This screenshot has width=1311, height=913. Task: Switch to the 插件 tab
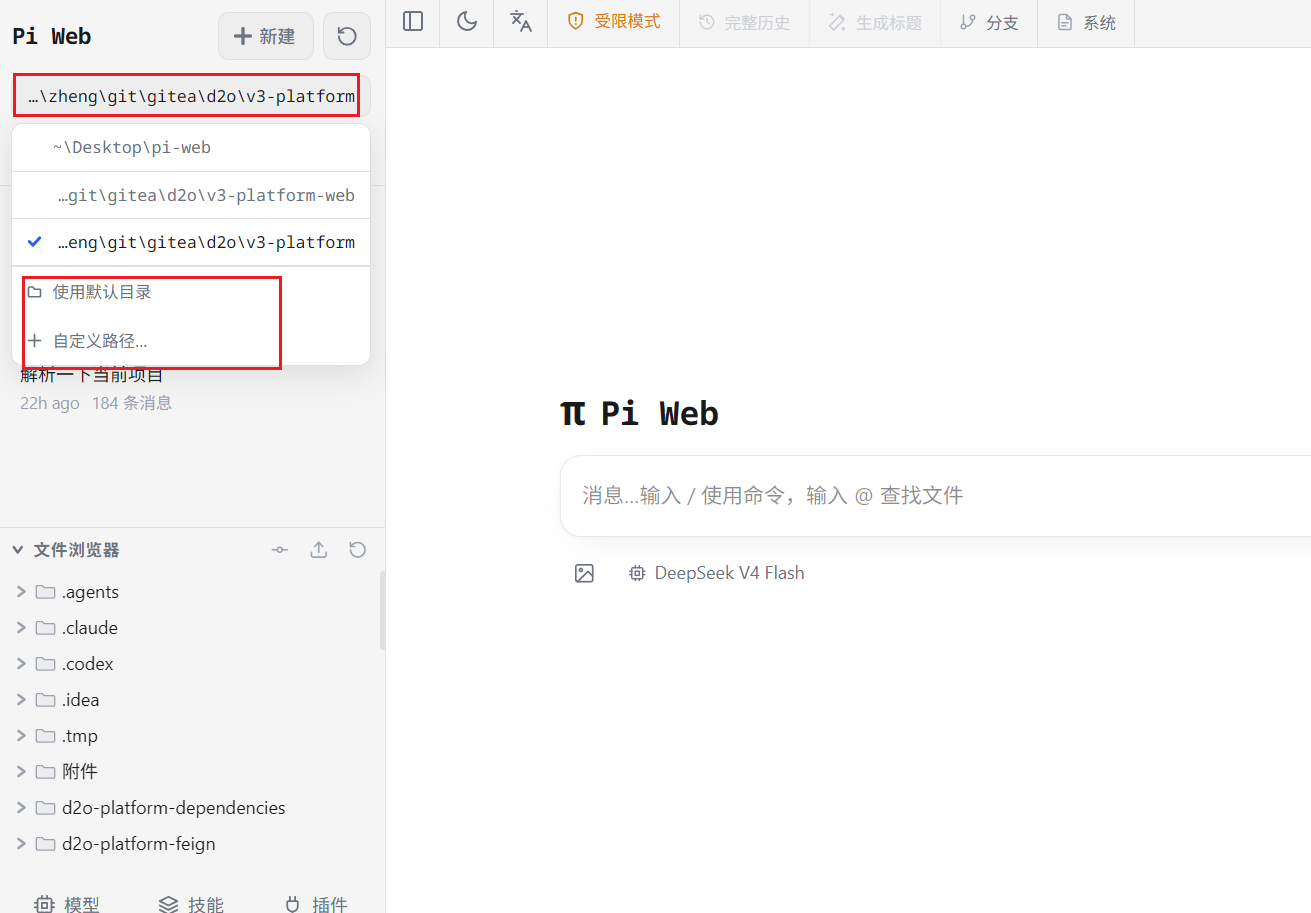(315, 905)
